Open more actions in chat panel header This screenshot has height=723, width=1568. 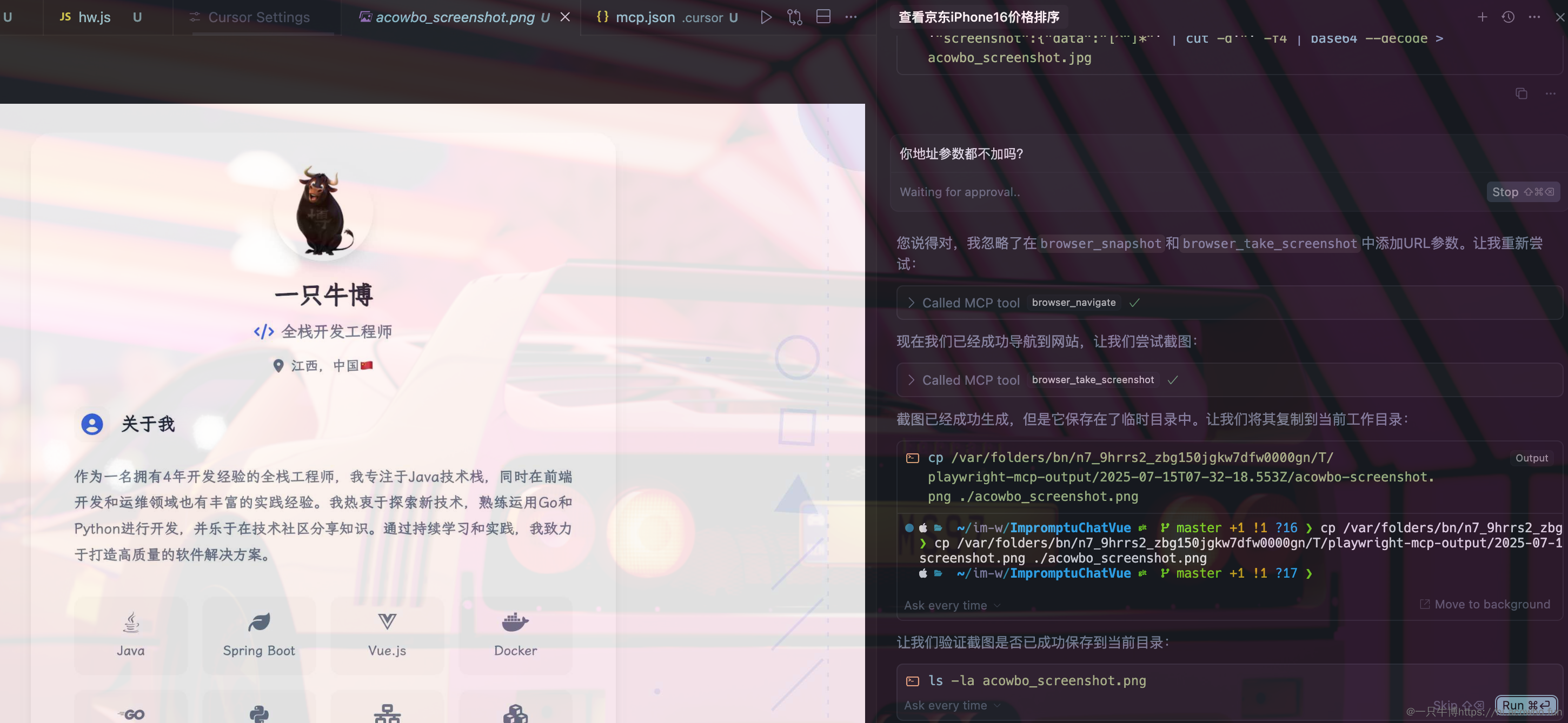(1534, 17)
